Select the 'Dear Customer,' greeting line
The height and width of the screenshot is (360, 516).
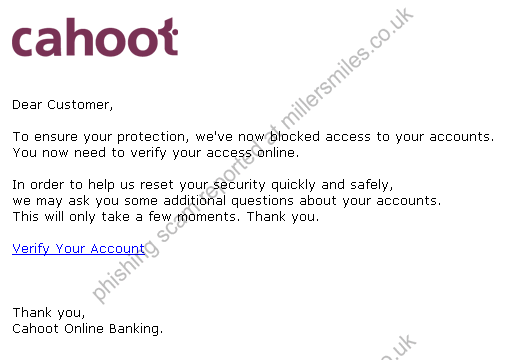pyautogui.click(x=63, y=105)
